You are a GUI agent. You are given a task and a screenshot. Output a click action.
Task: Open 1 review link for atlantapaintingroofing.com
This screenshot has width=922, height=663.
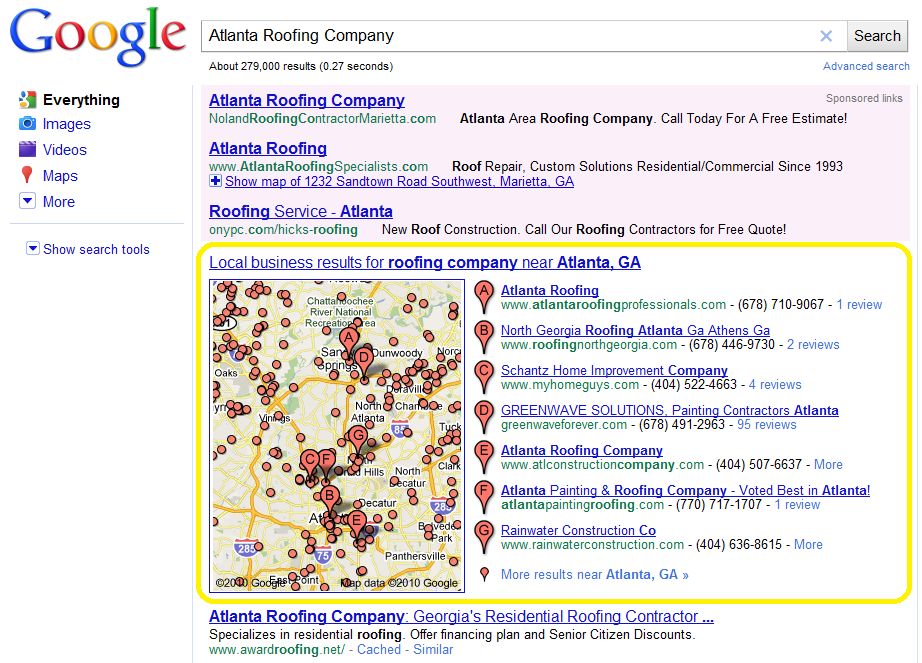click(x=797, y=504)
